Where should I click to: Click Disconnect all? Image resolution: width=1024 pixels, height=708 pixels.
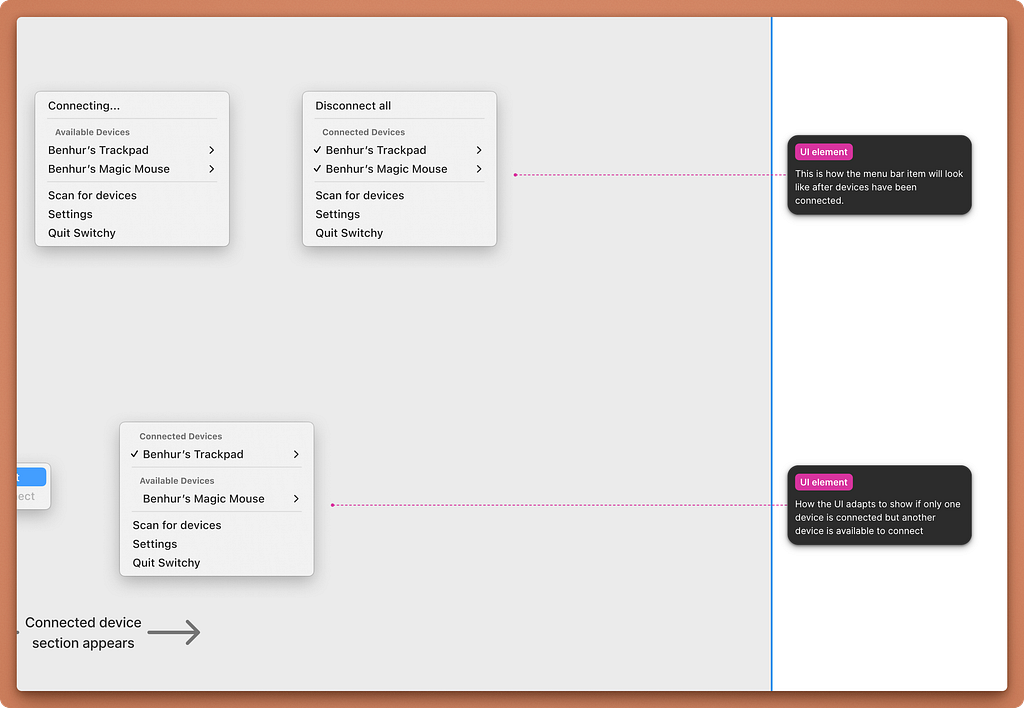click(x=353, y=106)
